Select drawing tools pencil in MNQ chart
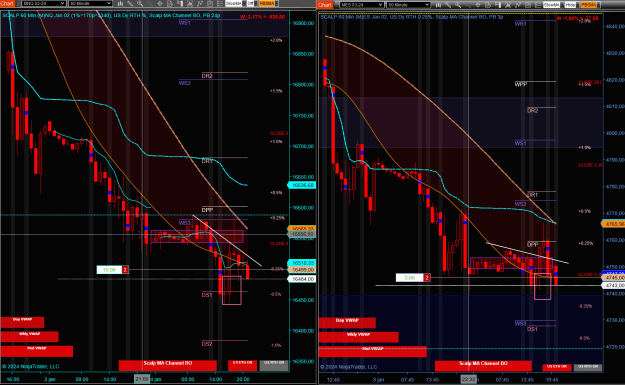The image size is (625, 385). coord(130,4)
